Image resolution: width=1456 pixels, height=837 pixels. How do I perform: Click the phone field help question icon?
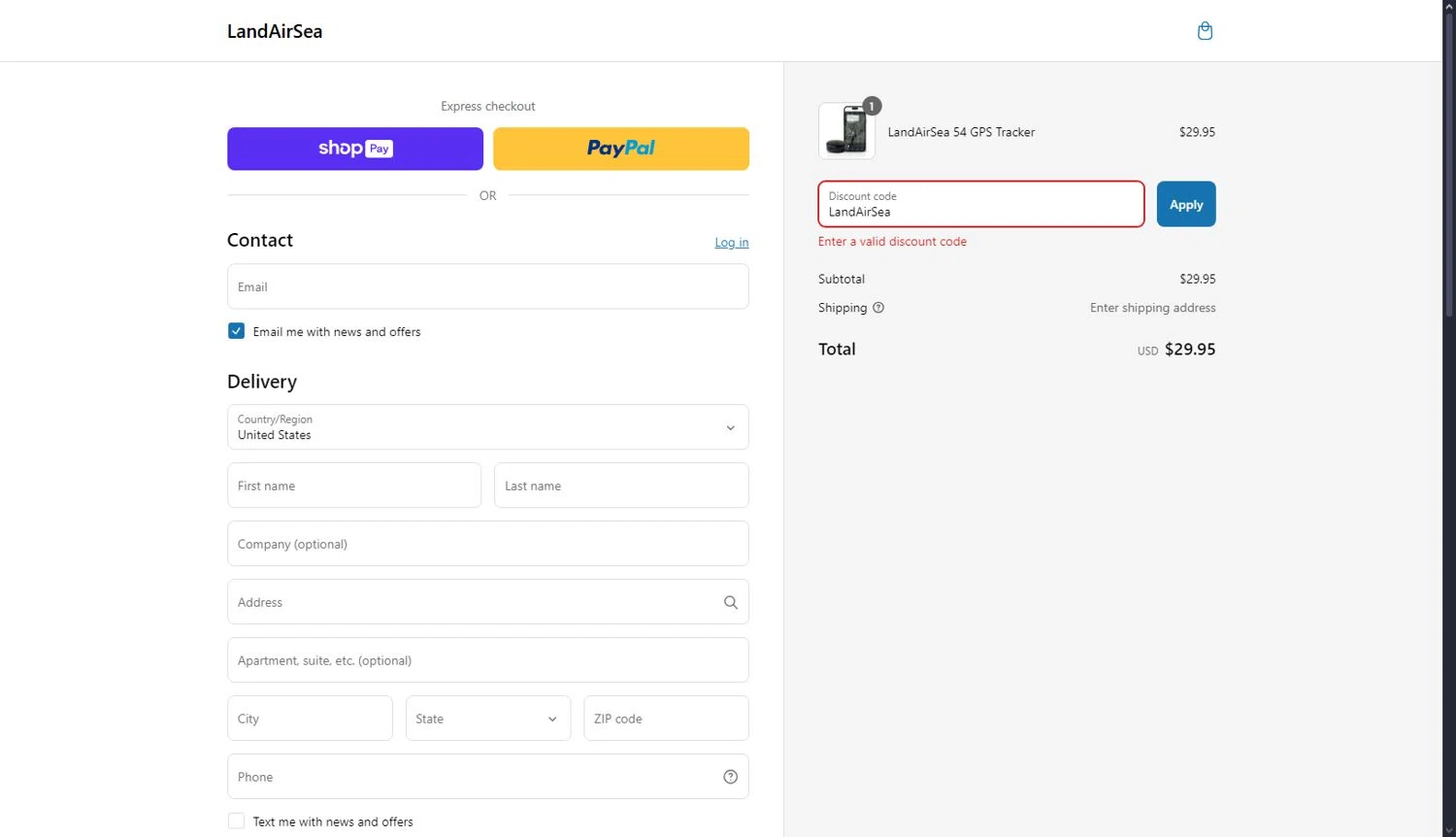pos(731,777)
